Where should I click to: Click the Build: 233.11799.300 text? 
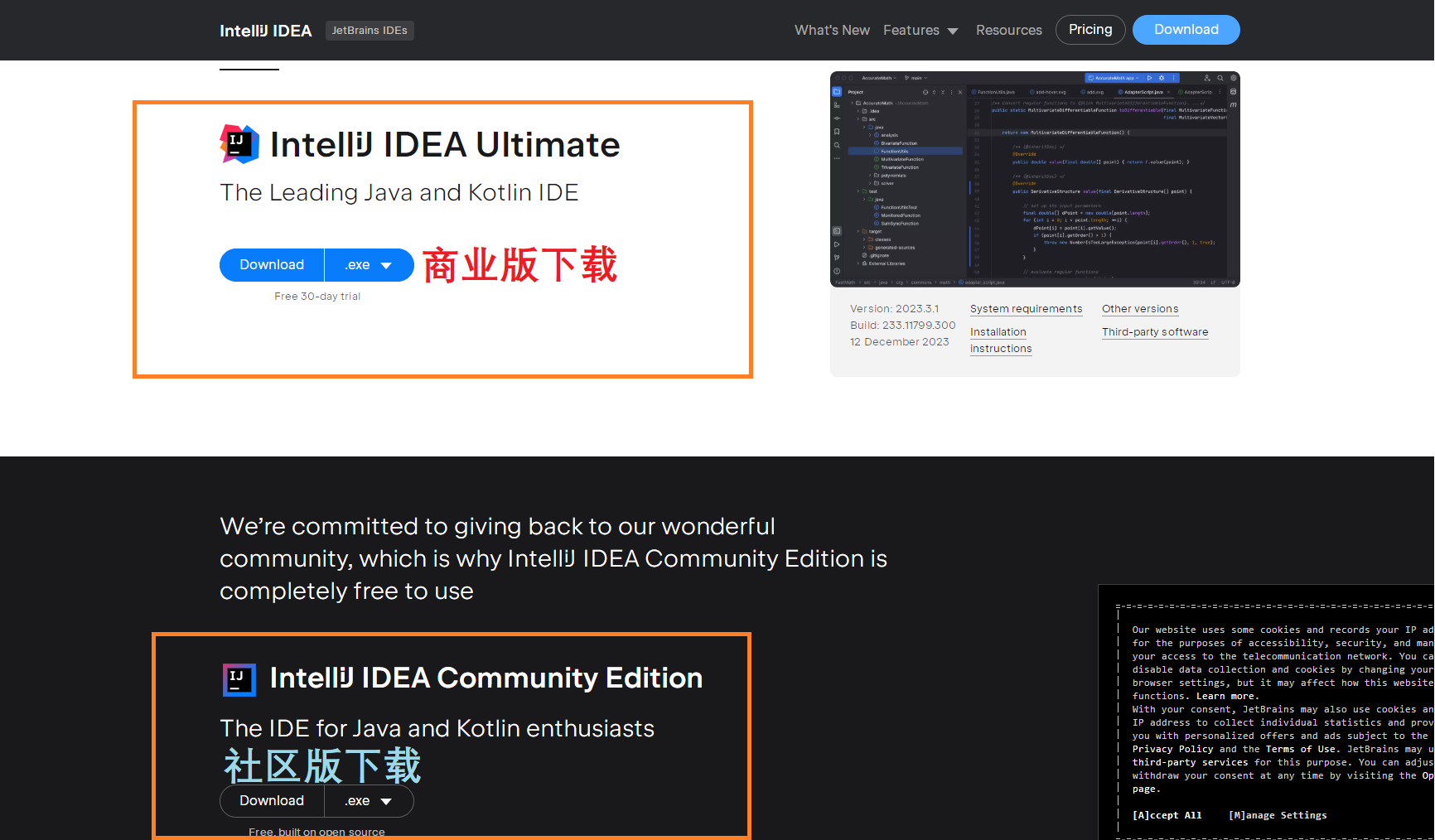tap(902, 326)
